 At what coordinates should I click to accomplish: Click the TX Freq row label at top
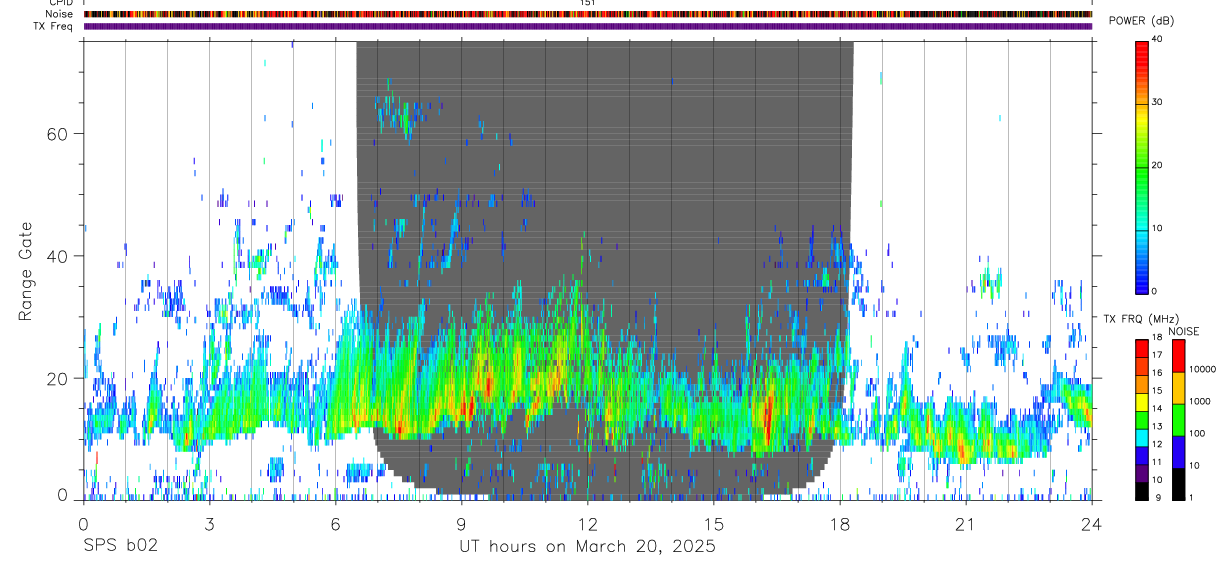point(54,26)
